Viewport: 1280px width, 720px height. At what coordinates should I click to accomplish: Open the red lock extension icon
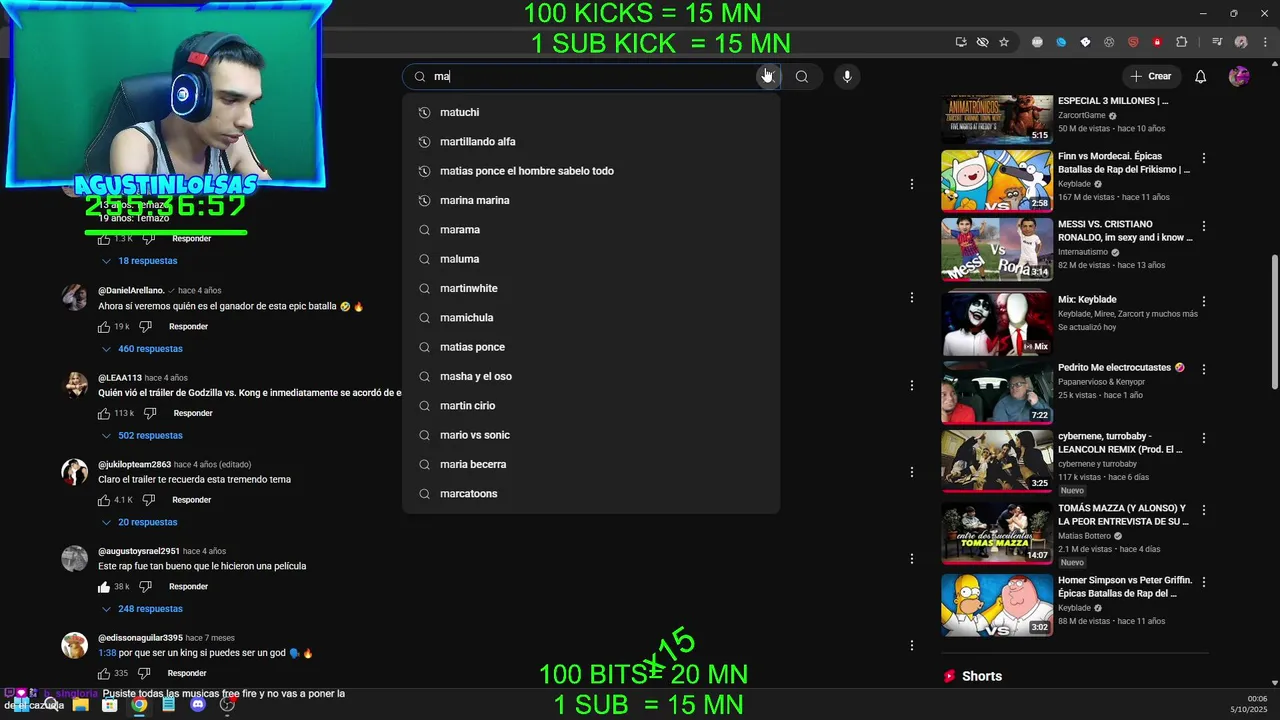tap(1157, 42)
